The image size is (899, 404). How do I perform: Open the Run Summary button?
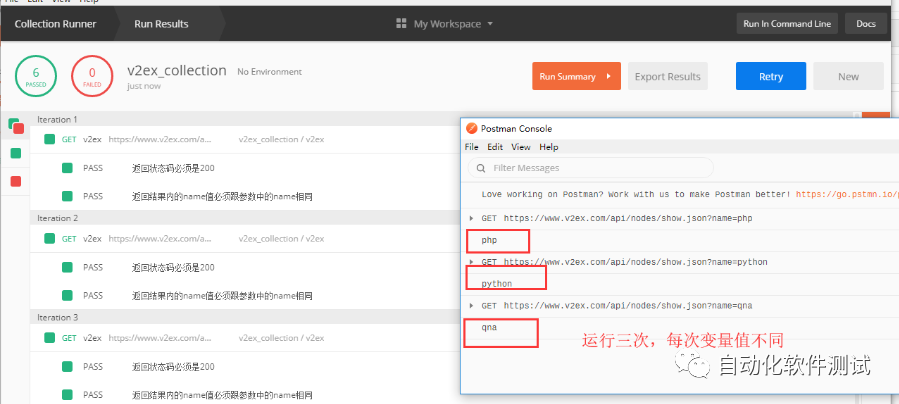coord(576,76)
